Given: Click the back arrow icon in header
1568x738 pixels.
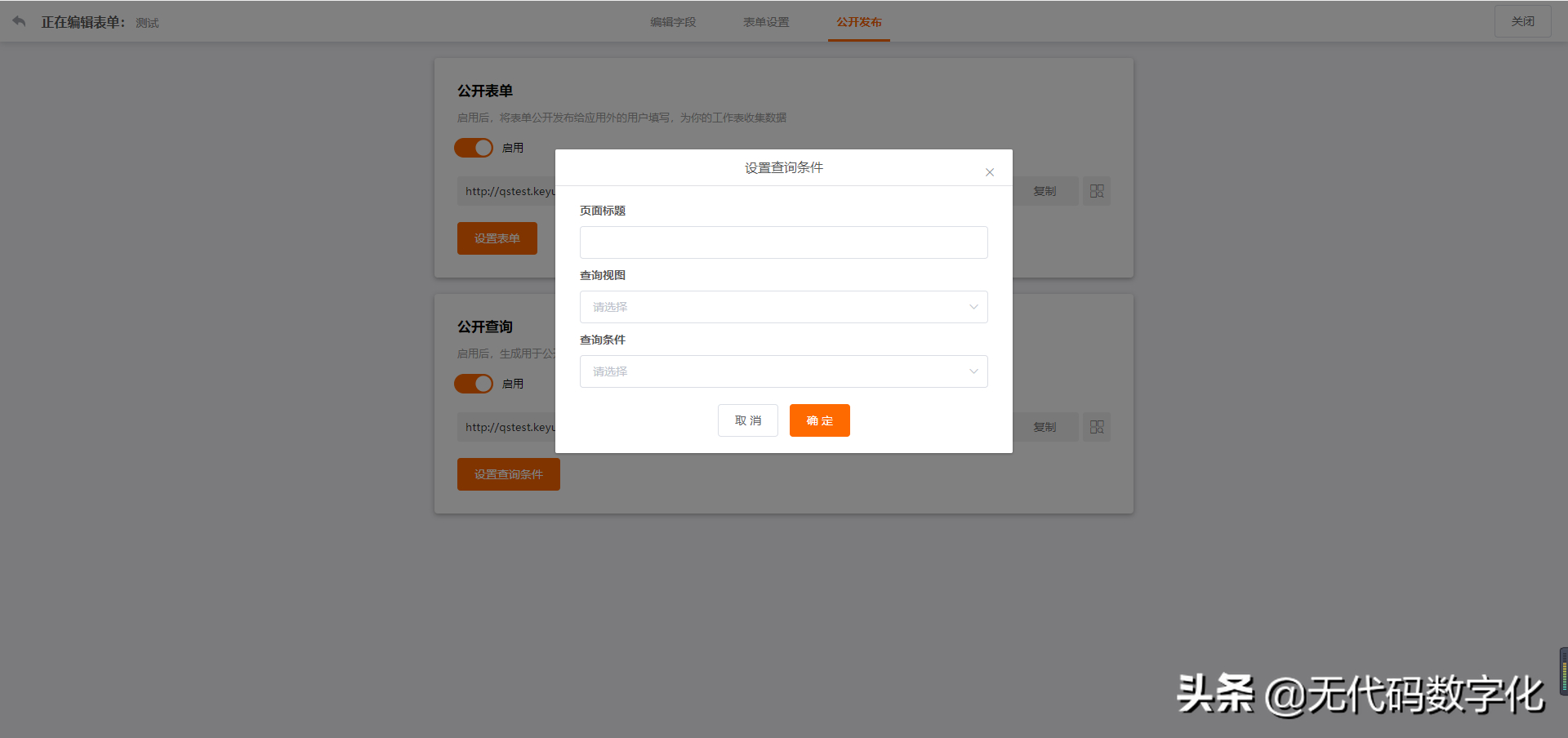Looking at the screenshot, I should [19, 21].
